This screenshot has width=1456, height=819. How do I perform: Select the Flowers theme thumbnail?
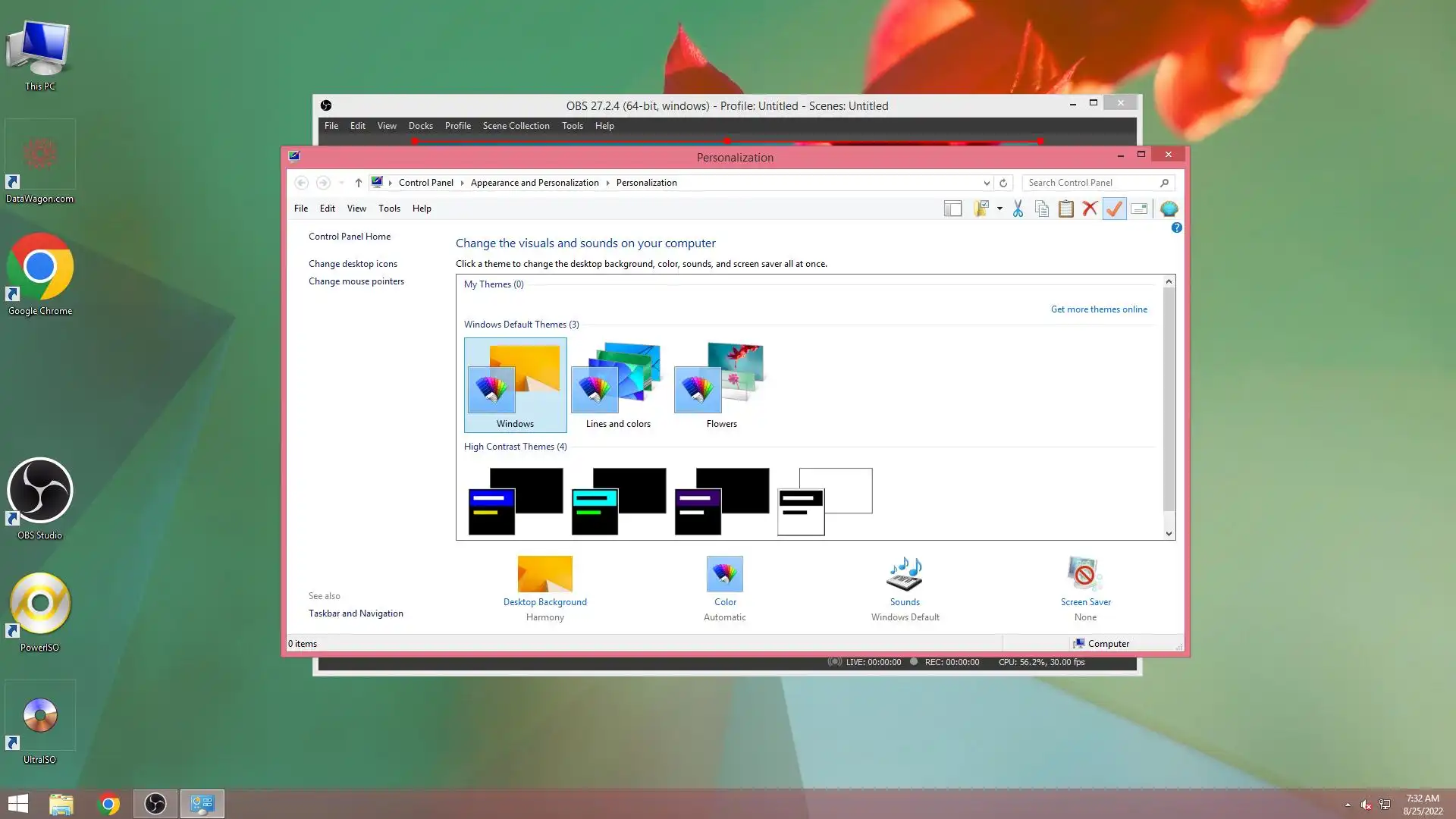(x=721, y=384)
